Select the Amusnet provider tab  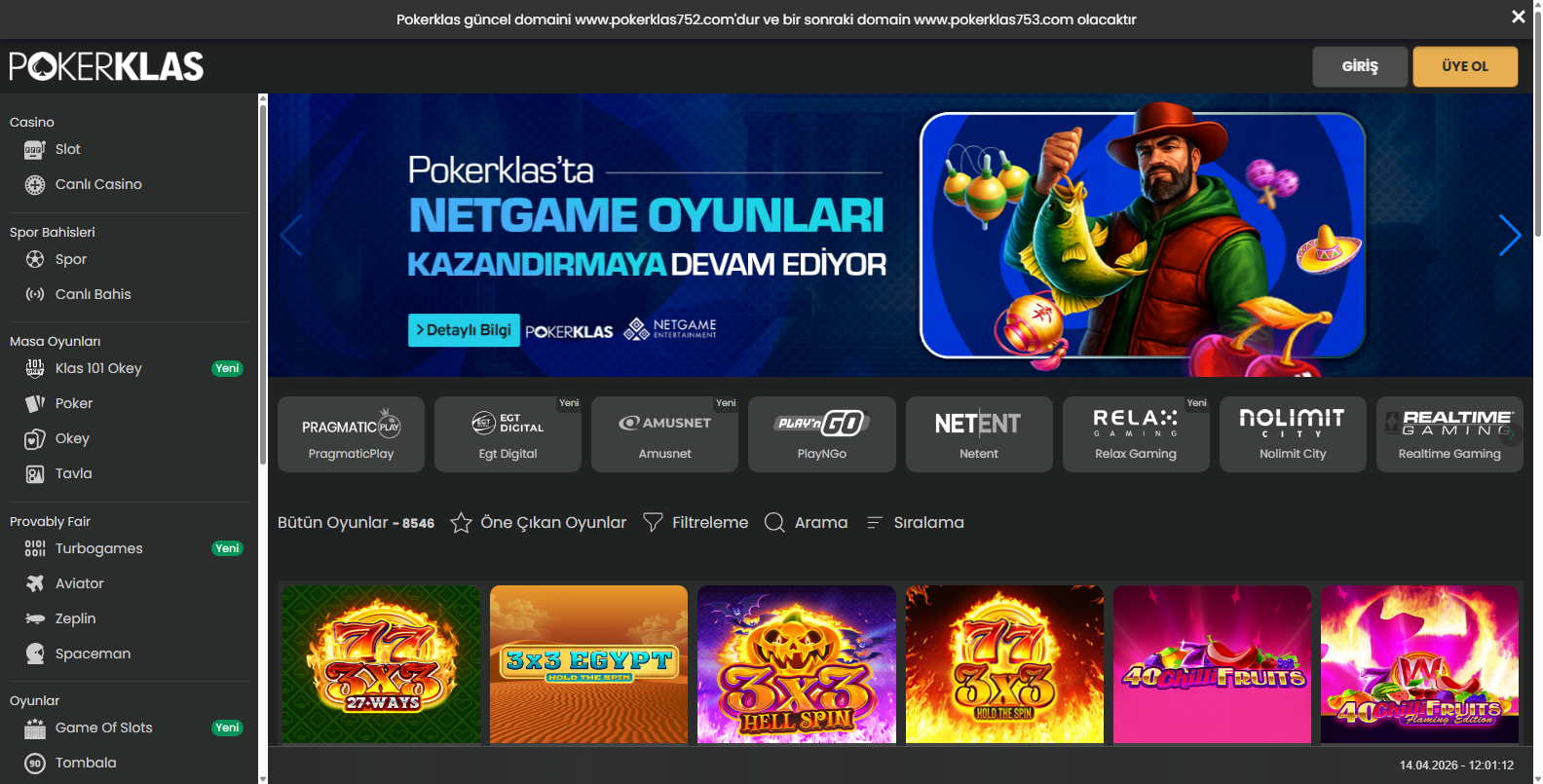point(664,434)
